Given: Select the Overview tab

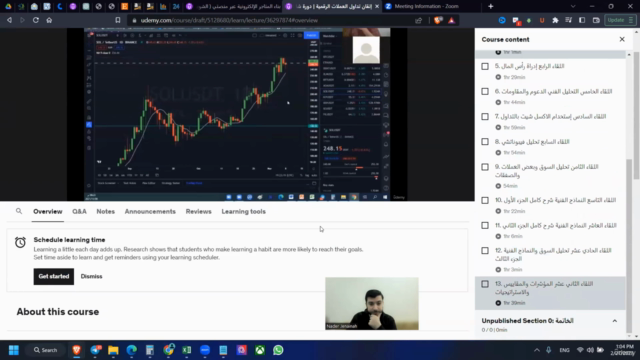Looking at the screenshot, I should point(48,211).
